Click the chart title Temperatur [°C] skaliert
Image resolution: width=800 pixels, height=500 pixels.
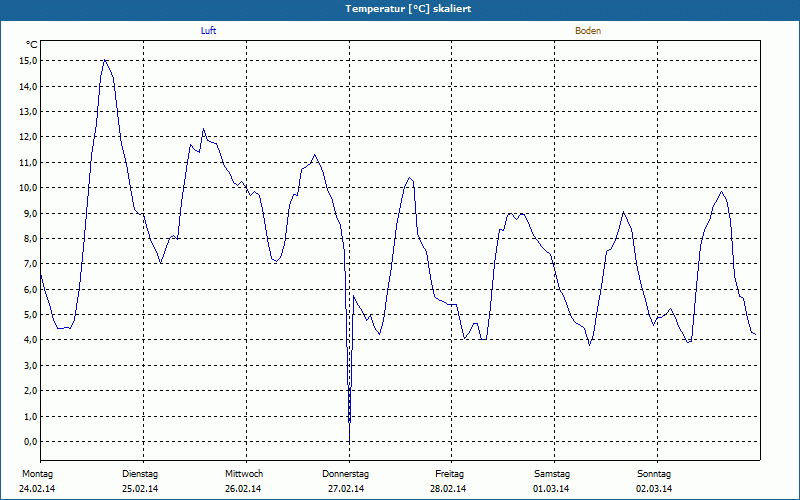click(408, 9)
